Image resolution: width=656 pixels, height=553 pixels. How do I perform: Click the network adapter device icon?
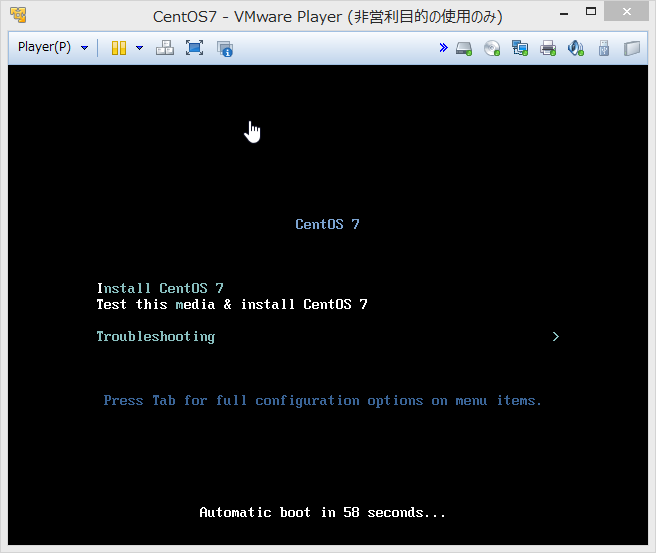(x=520, y=48)
